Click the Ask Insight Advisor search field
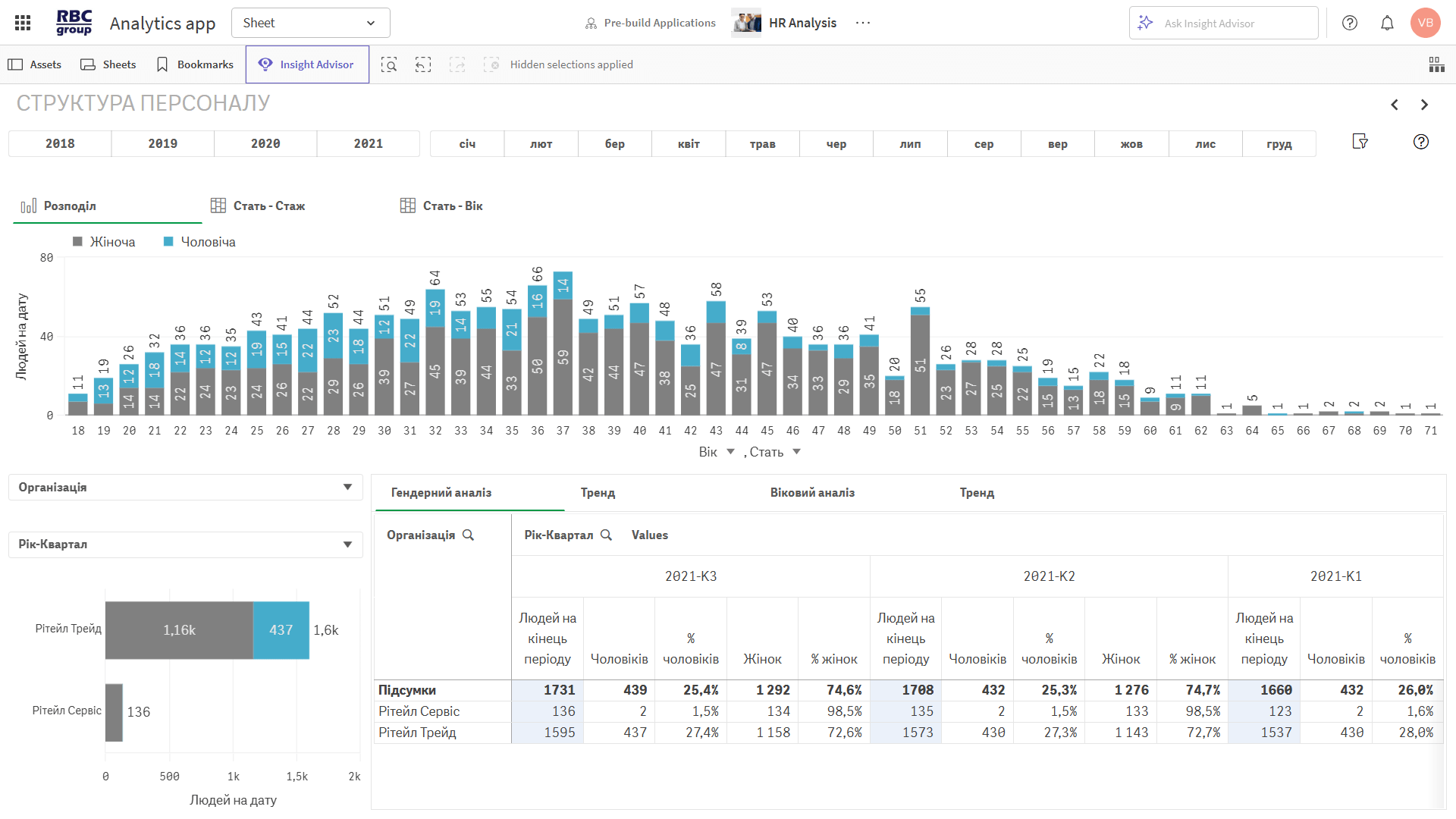The height and width of the screenshot is (819, 1456). click(x=1224, y=23)
